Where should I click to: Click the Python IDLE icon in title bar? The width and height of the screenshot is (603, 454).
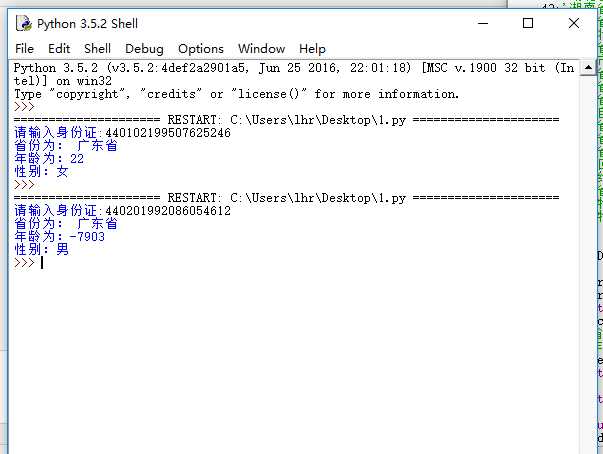click(24, 23)
